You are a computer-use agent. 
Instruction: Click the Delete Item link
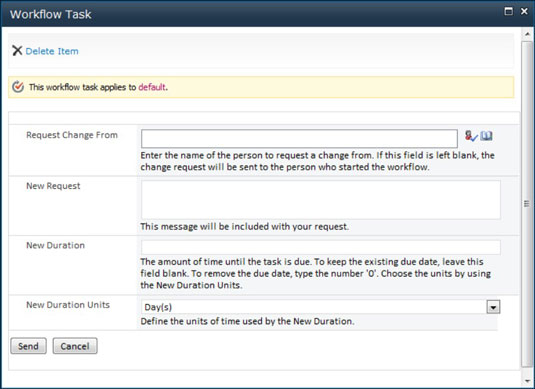click(x=52, y=51)
